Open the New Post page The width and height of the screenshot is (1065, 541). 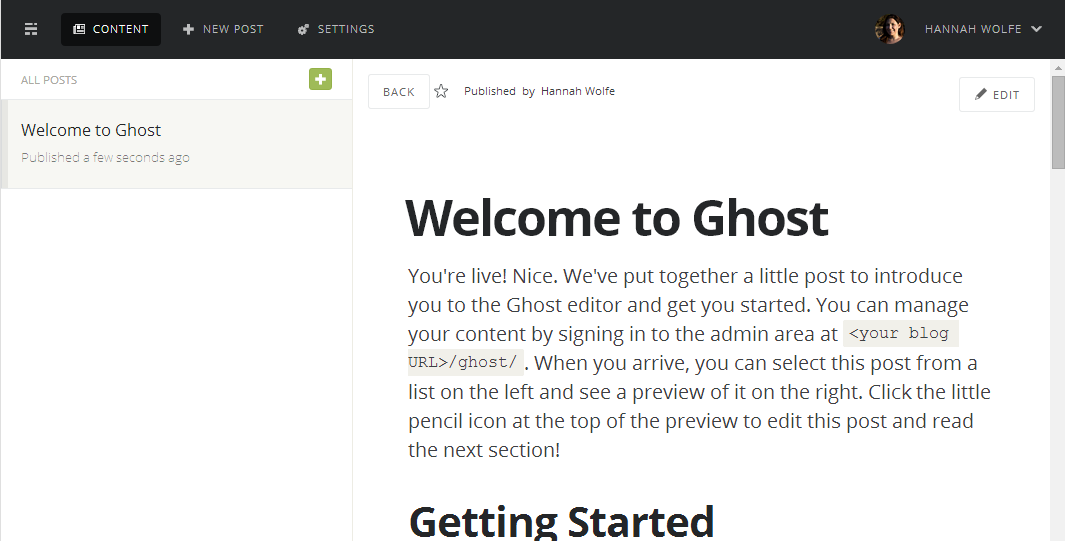coord(223,29)
